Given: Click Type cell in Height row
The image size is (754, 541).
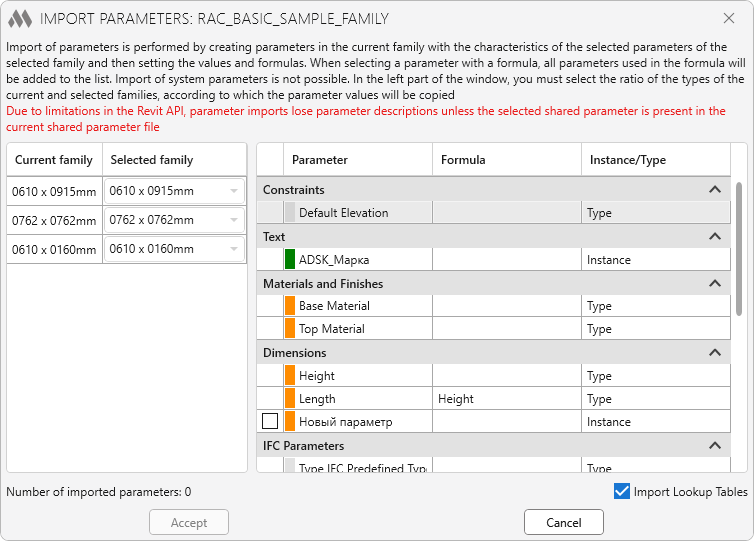Looking at the screenshot, I should (656, 376).
